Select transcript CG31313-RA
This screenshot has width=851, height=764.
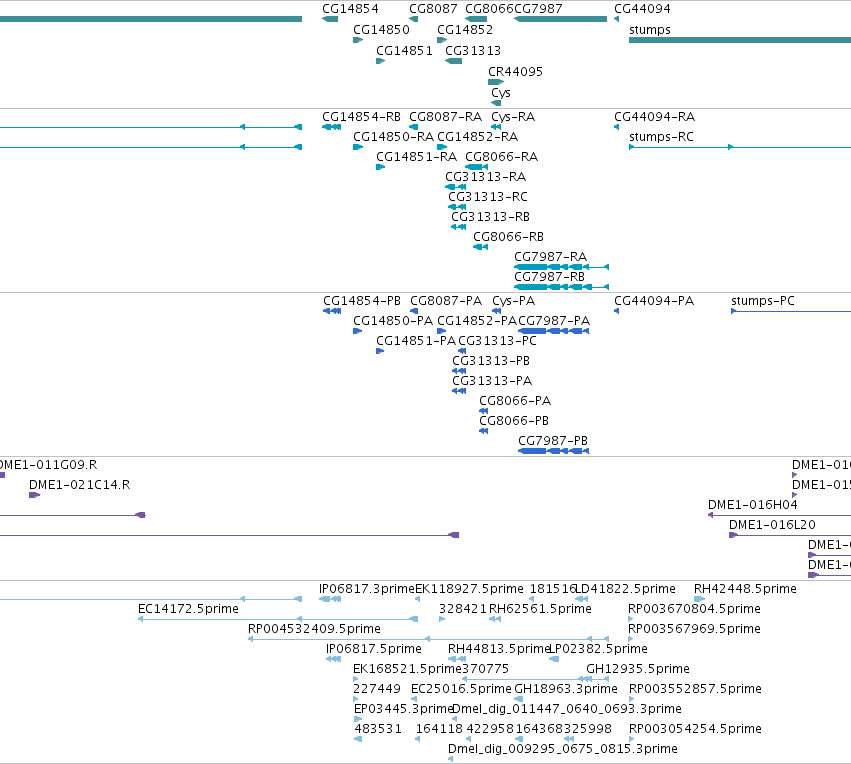click(485, 177)
